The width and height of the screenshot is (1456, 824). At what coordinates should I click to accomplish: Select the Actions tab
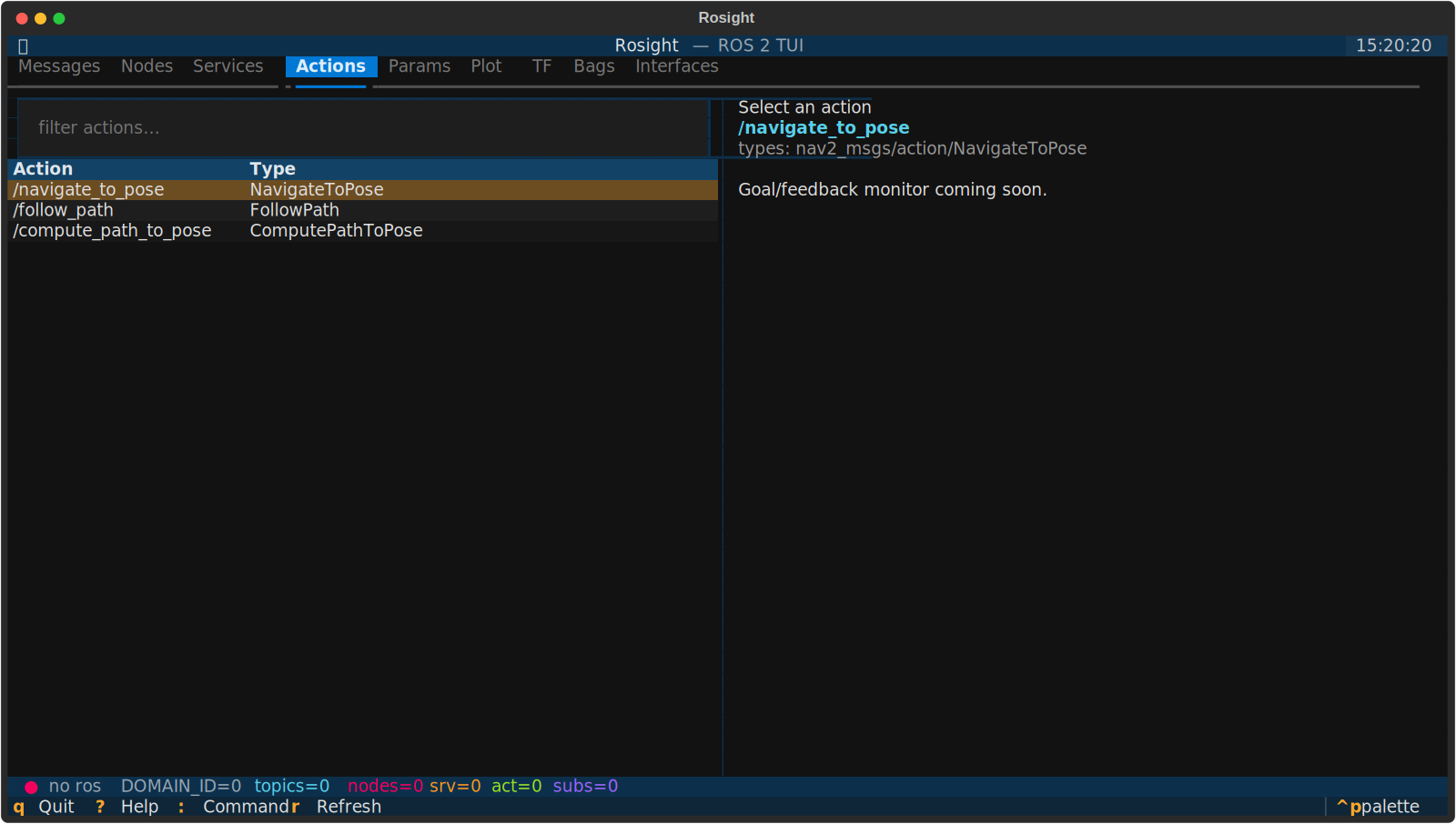click(x=330, y=66)
